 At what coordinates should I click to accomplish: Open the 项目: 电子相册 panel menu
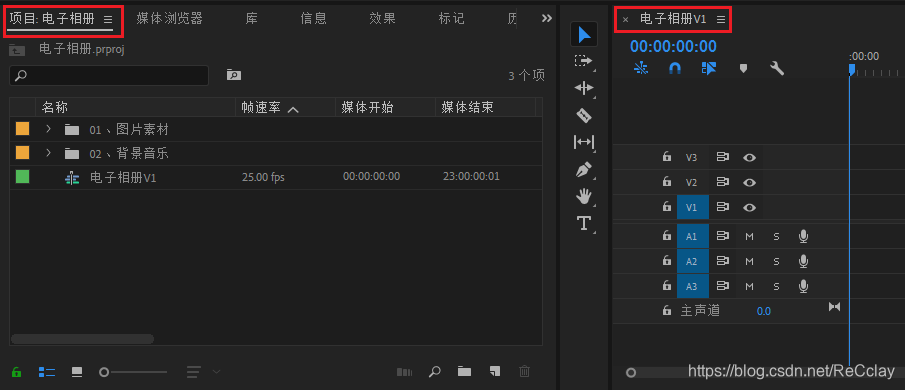pyautogui.click(x=108, y=19)
